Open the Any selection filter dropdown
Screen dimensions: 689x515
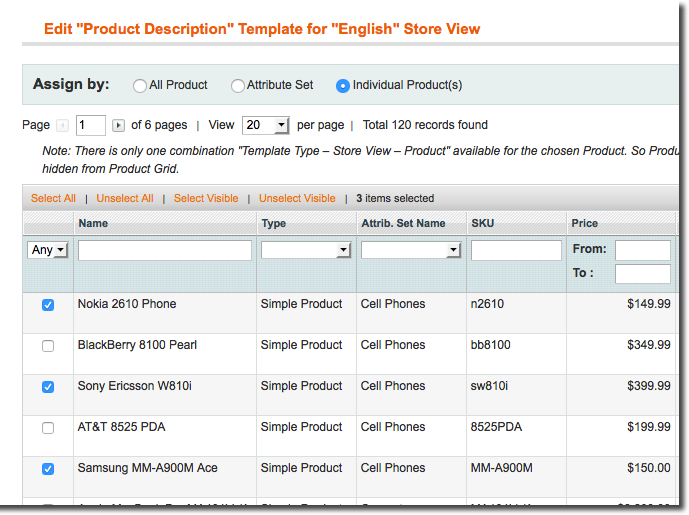click(47, 250)
